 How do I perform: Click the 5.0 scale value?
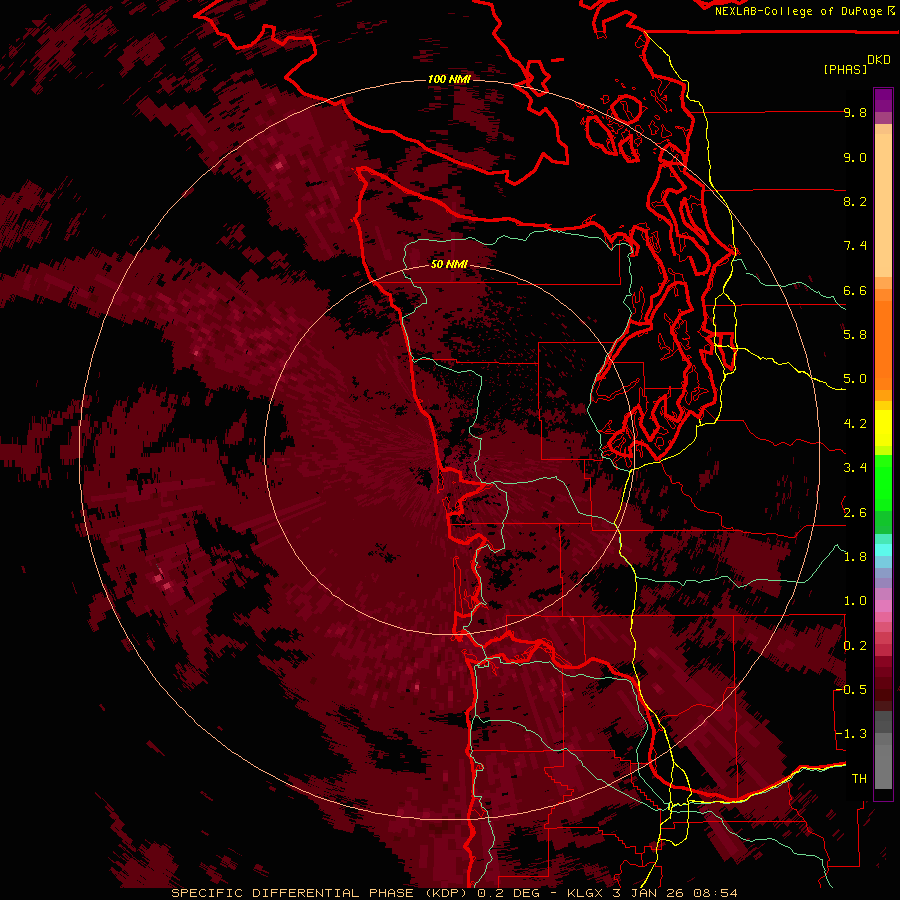(855, 379)
